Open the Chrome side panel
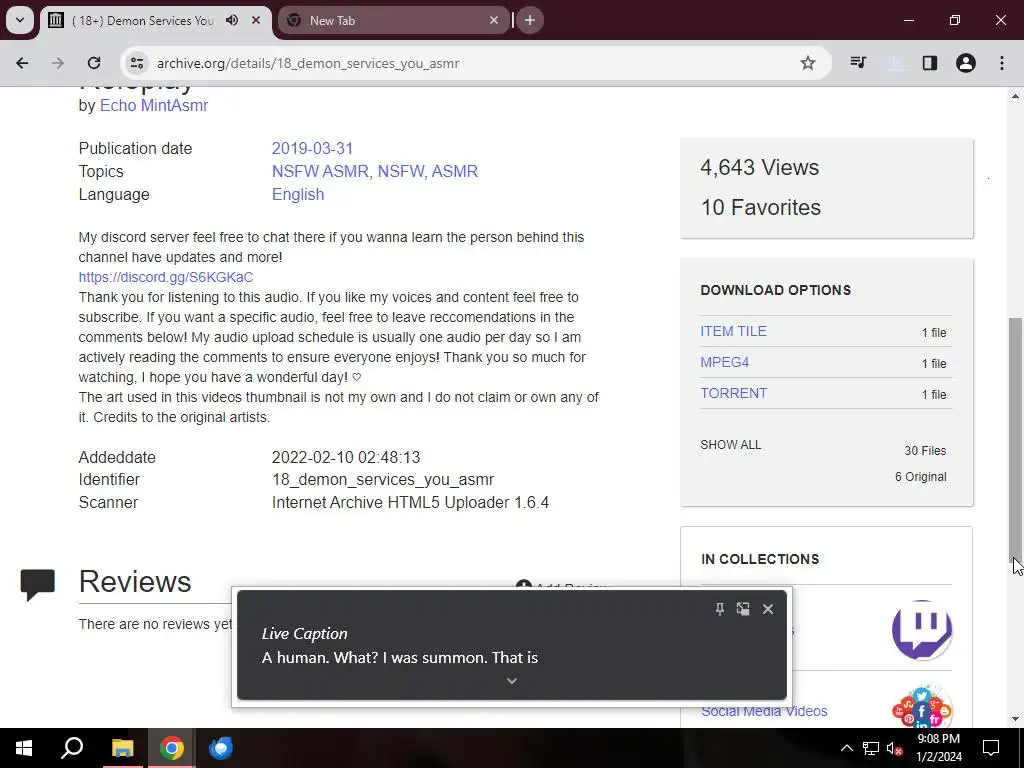The height and width of the screenshot is (768, 1024). [x=930, y=63]
